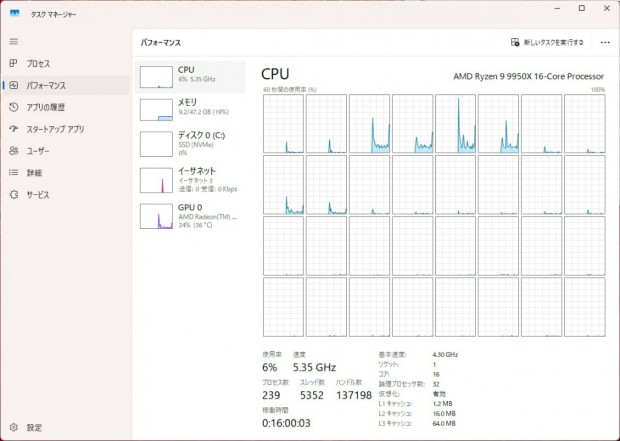Open the プロセス page icon

point(14,63)
